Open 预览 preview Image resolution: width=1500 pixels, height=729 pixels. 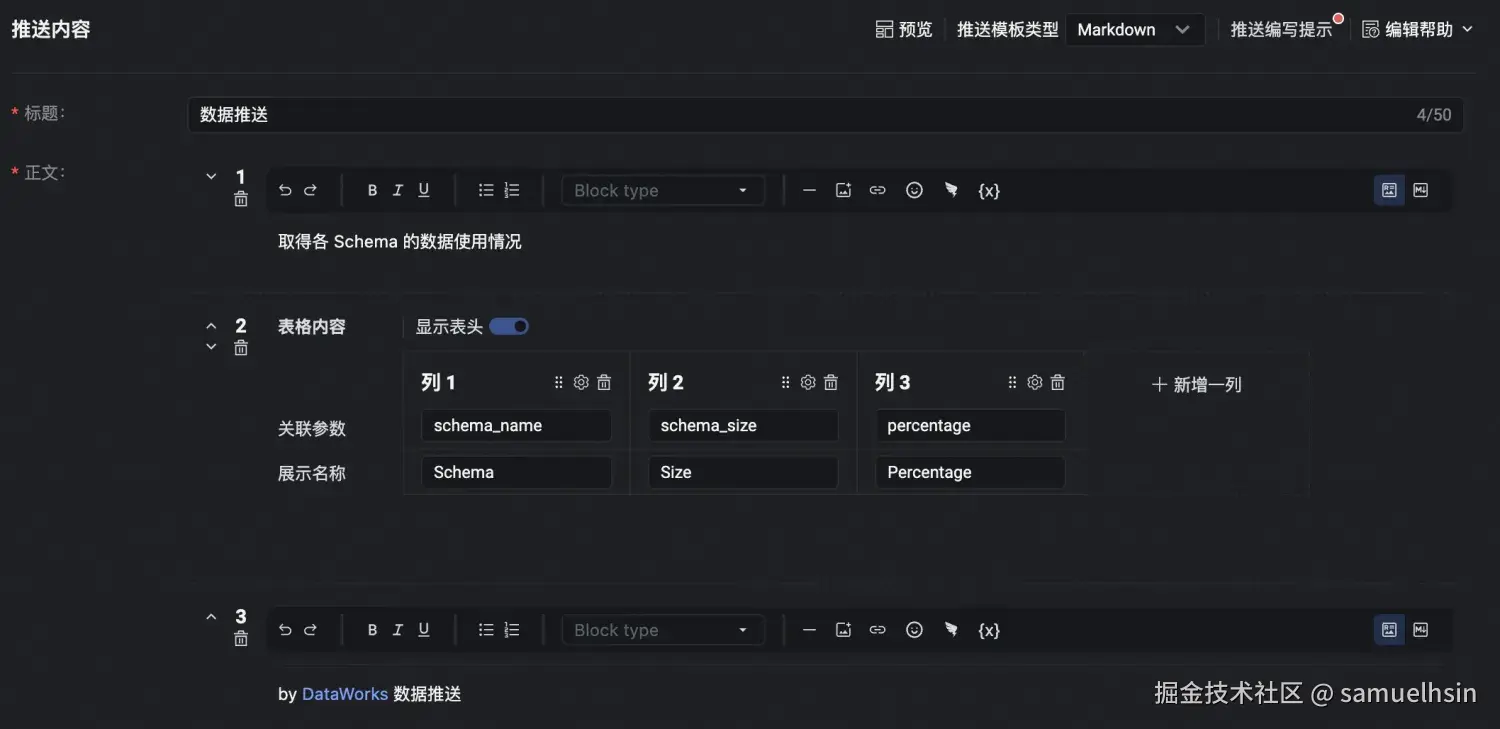[904, 30]
